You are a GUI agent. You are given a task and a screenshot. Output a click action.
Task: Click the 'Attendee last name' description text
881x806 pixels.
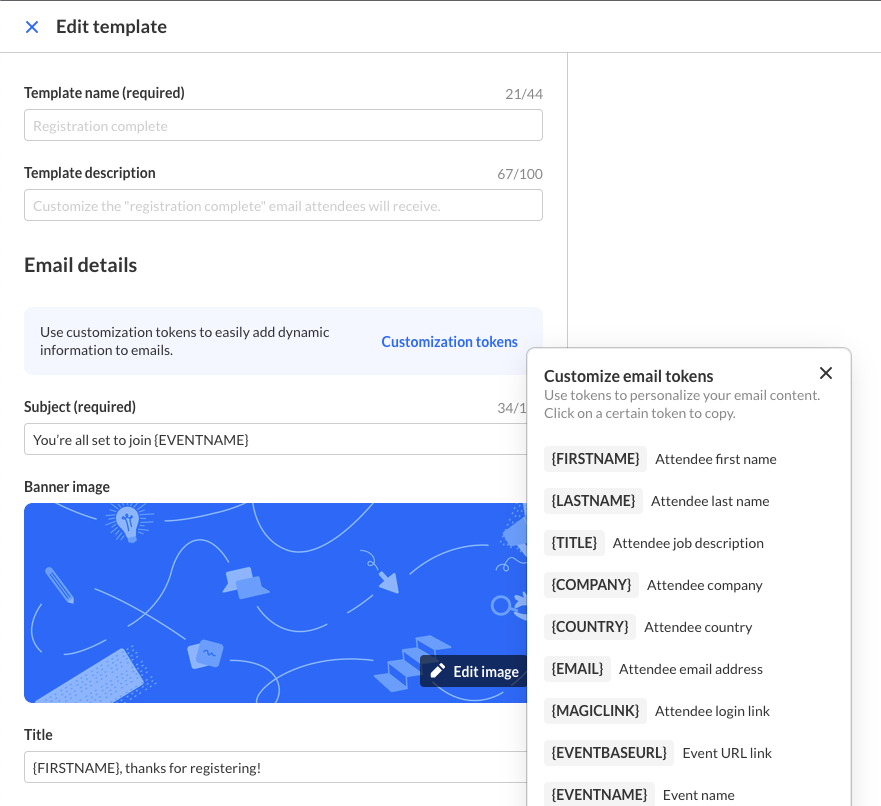tap(710, 501)
